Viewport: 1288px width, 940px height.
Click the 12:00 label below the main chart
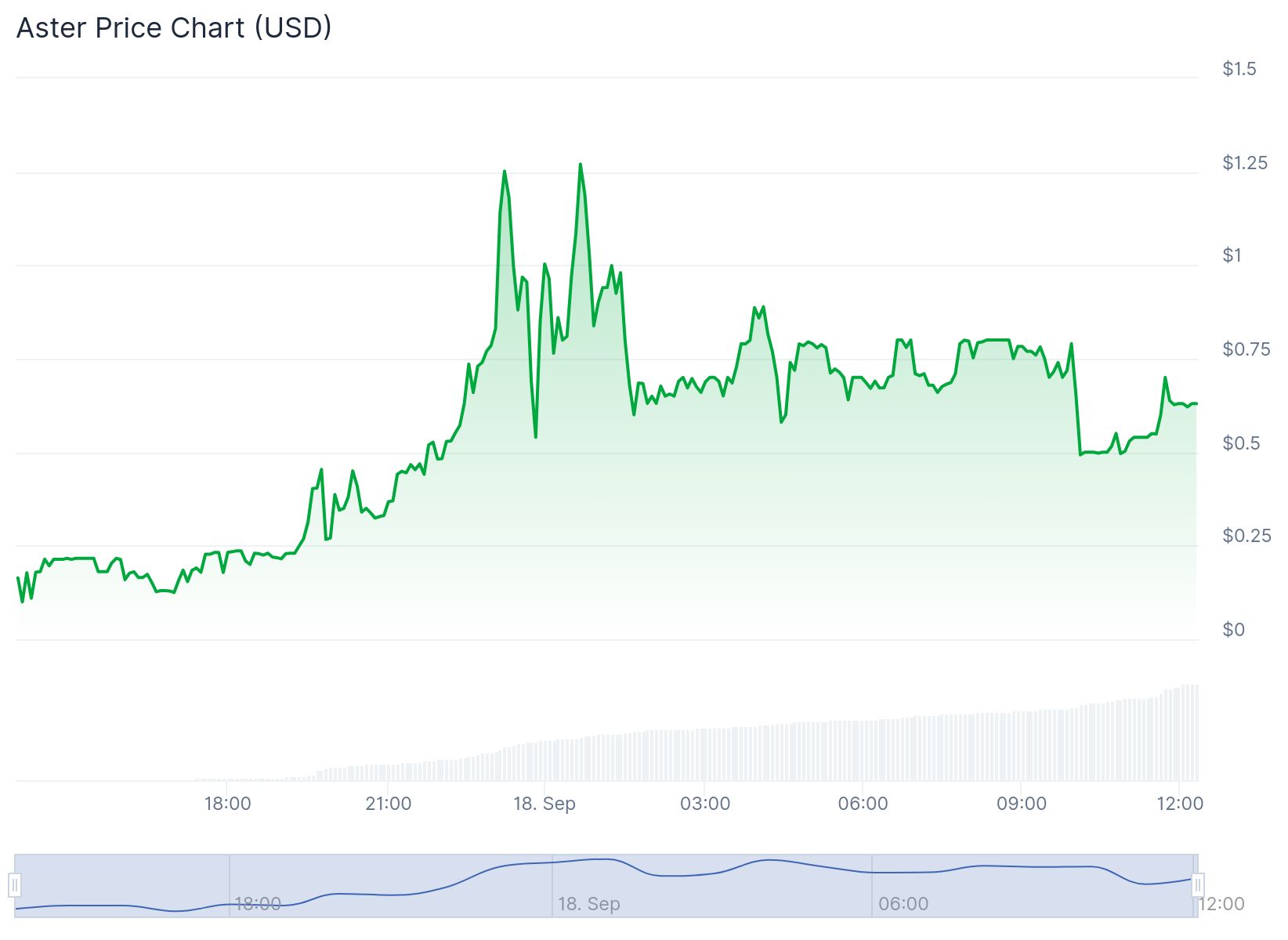[x=1180, y=804]
